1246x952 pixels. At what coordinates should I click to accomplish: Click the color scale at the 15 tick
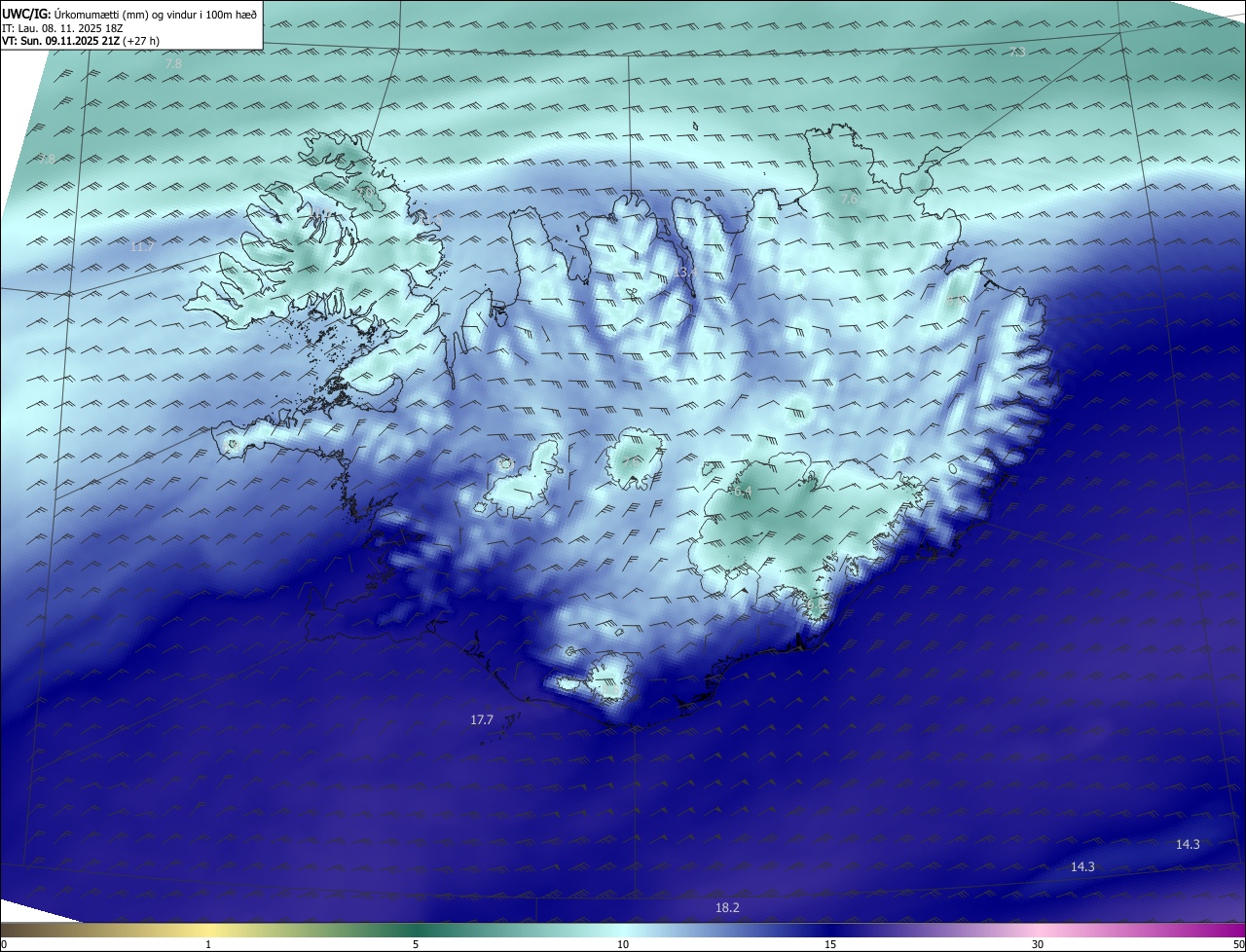point(830,944)
